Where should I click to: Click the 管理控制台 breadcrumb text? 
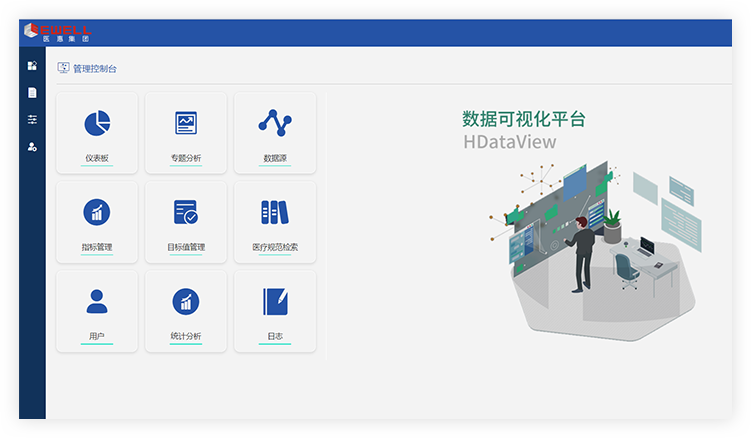pos(95,69)
